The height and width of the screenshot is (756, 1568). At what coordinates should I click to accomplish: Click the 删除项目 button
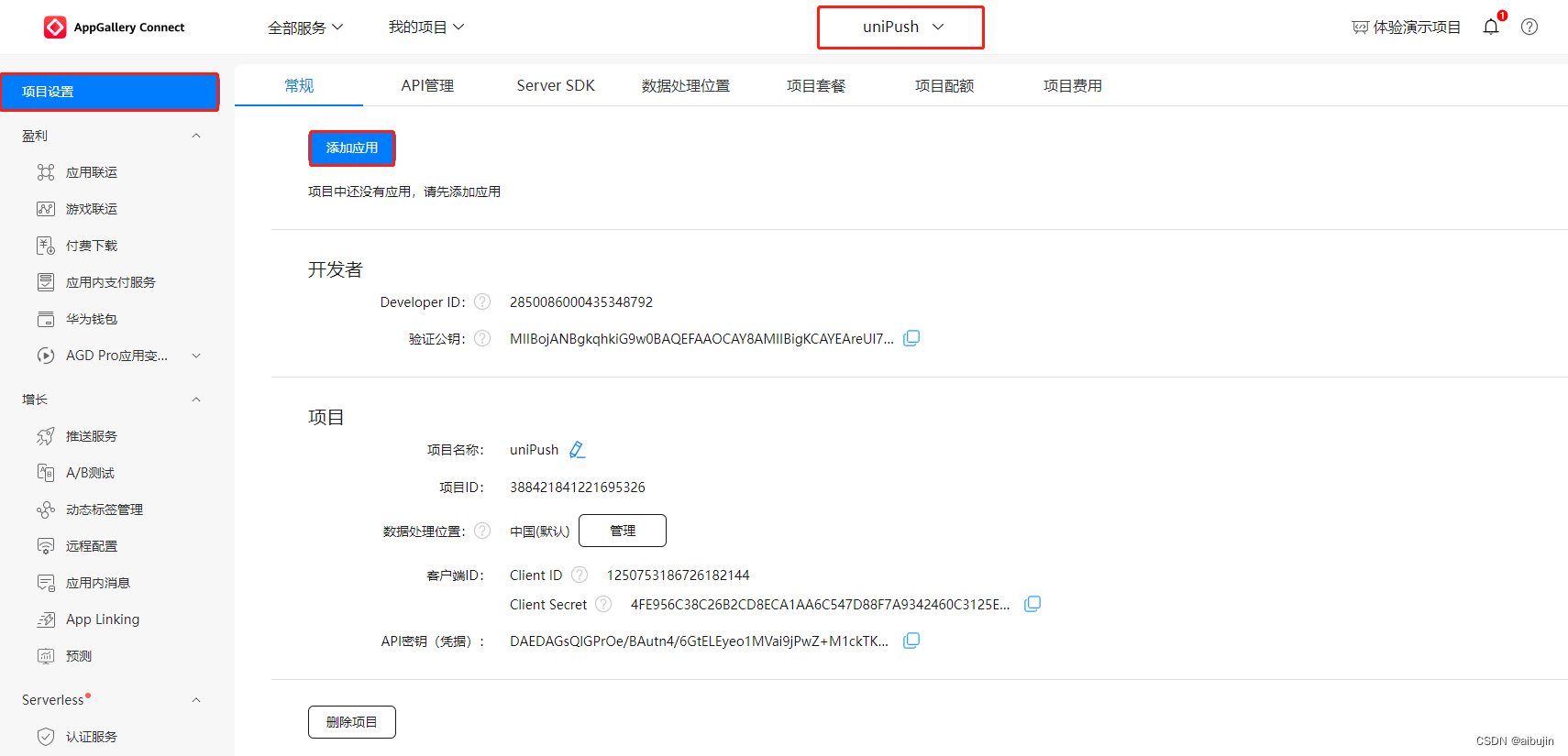pyautogui.click(x=352, y=722)
